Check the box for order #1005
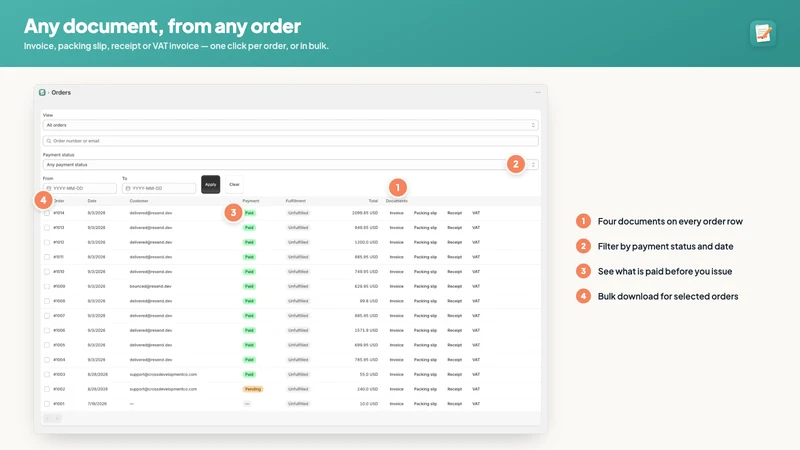 point(47,345)
